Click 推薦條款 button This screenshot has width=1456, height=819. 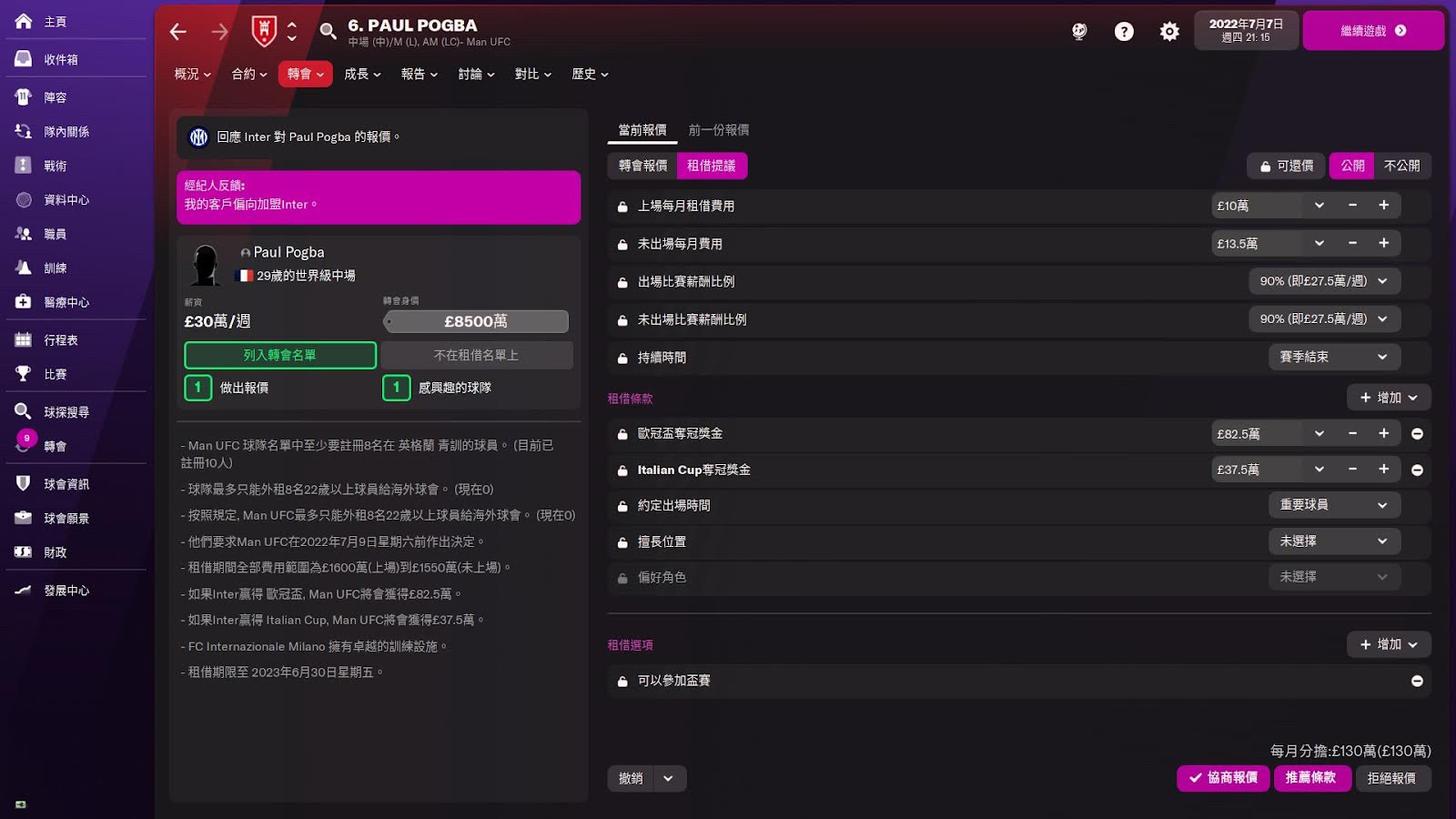pos(1311,778)
